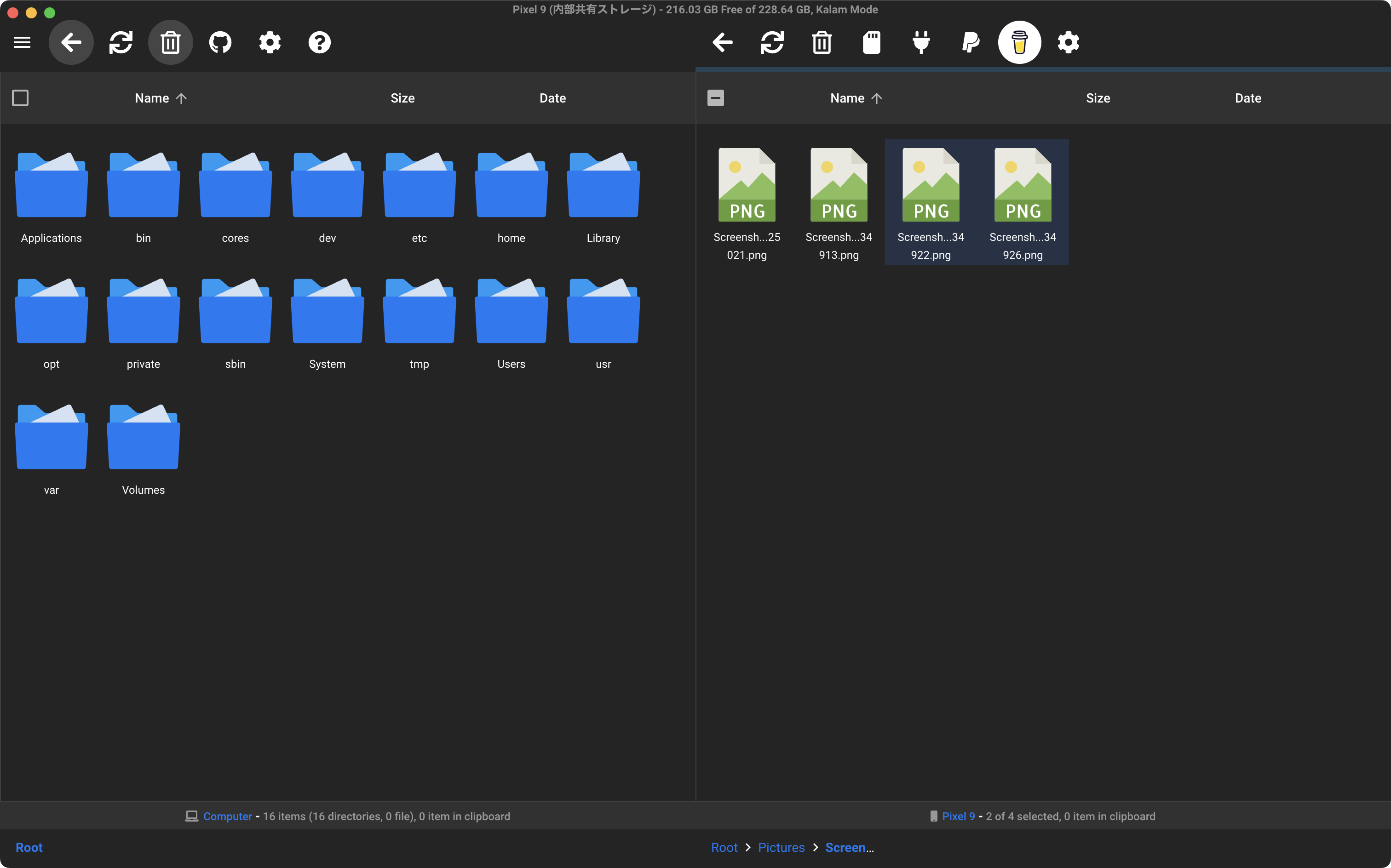Check the select-all box in Computer pane
The width and height of the screenshot is (1391, 868).
[20, 98]
